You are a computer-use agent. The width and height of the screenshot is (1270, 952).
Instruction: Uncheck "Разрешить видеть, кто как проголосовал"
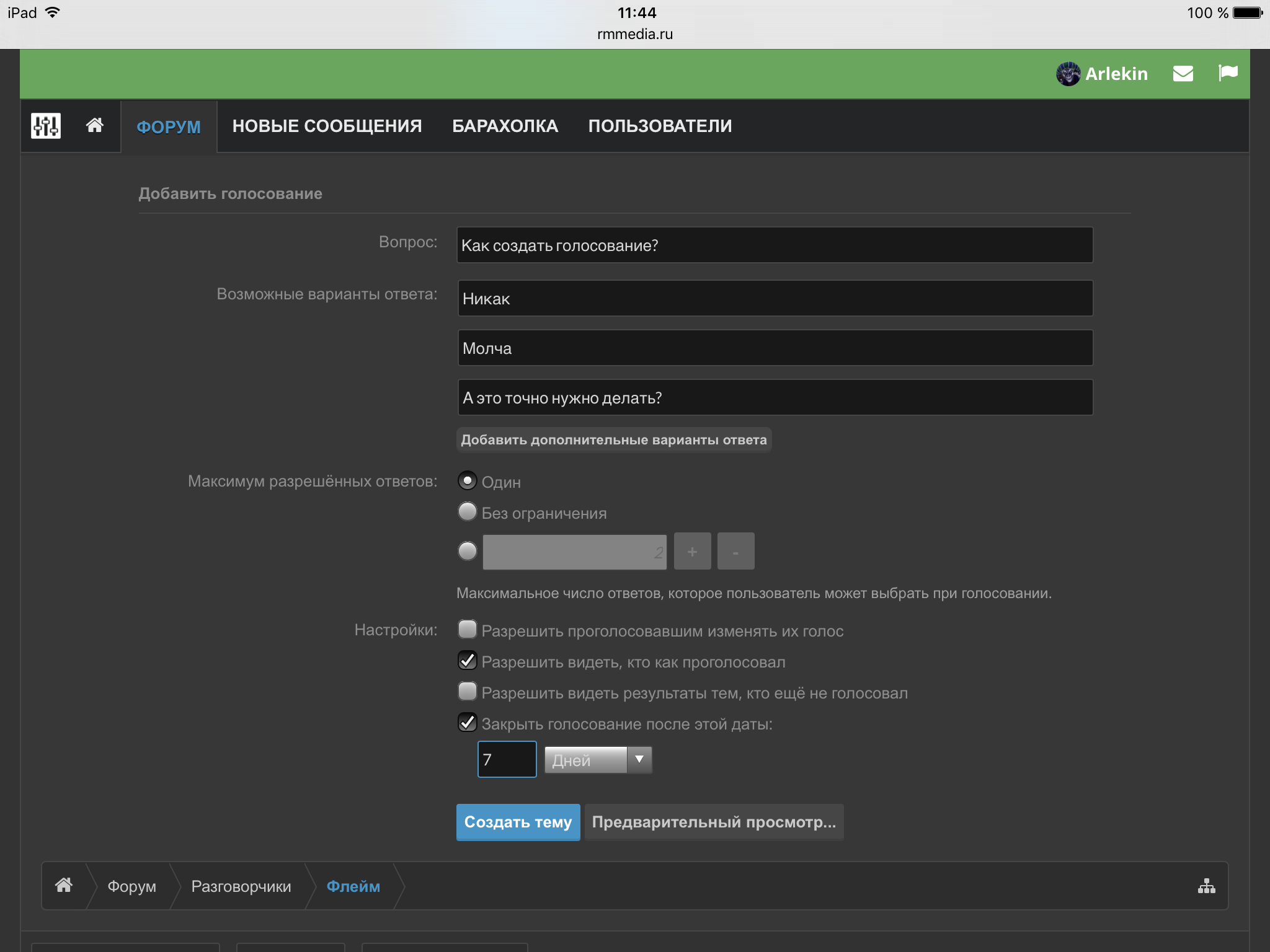point(468,661)
